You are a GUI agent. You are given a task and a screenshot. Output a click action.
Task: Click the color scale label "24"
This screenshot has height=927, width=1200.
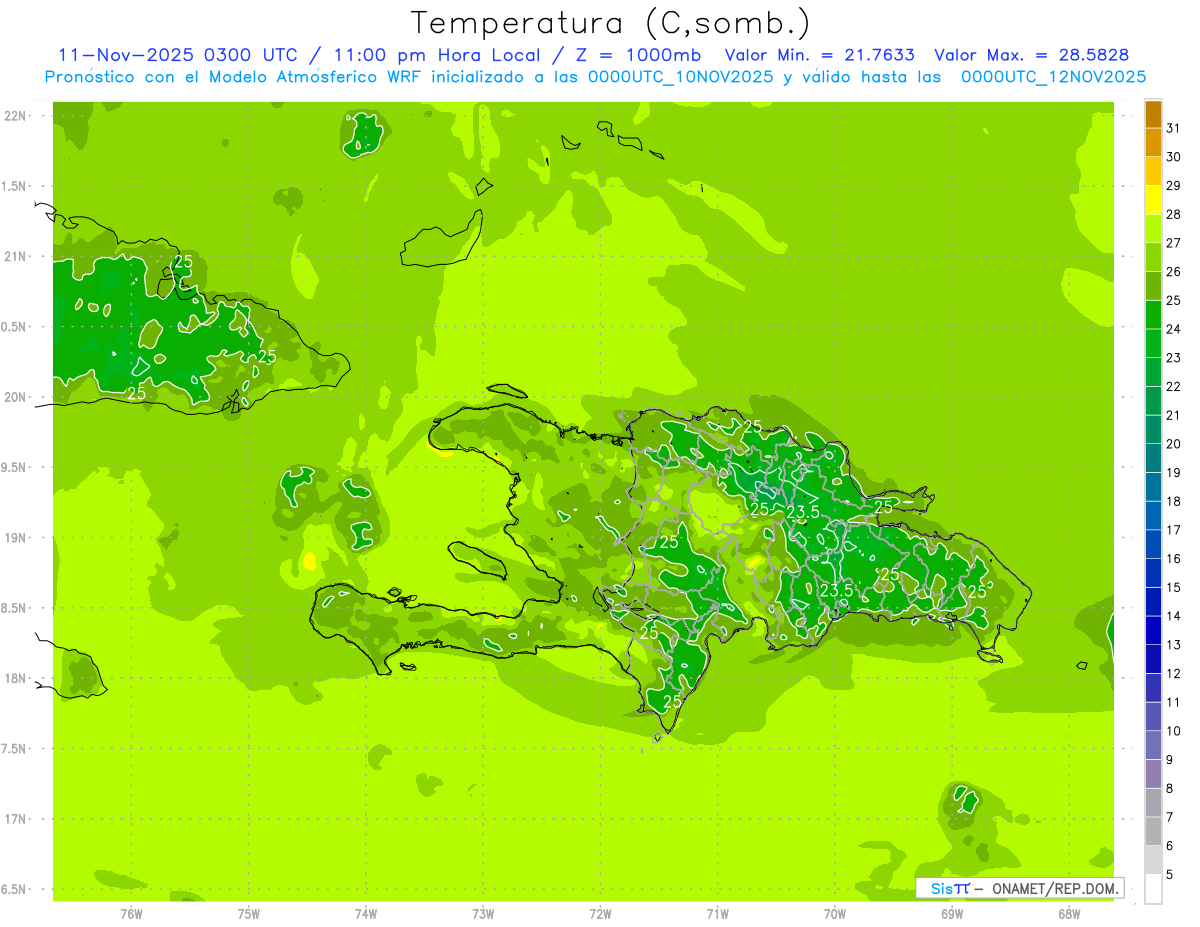[1173, 329]
